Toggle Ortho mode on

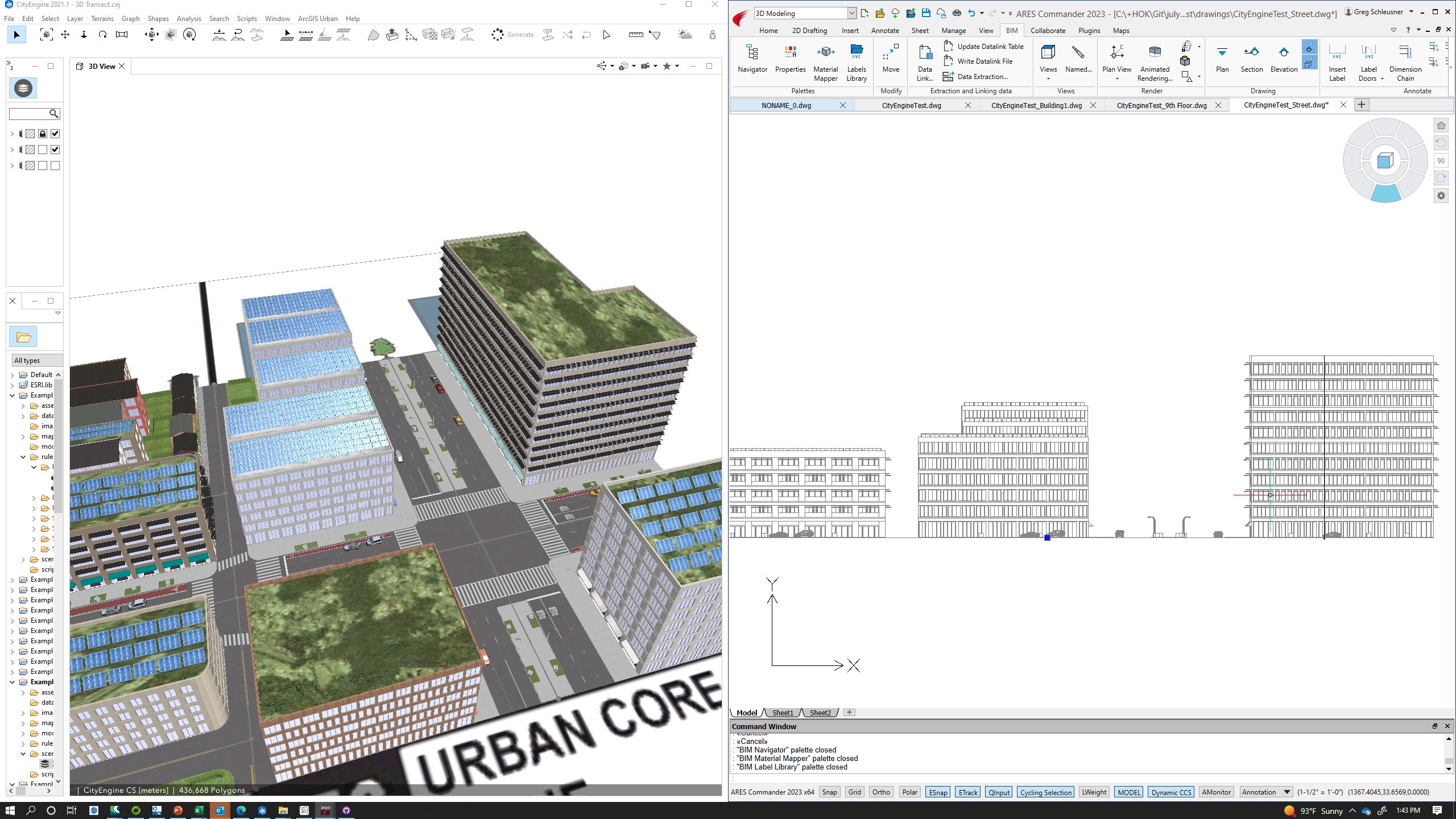coord(881,792)
